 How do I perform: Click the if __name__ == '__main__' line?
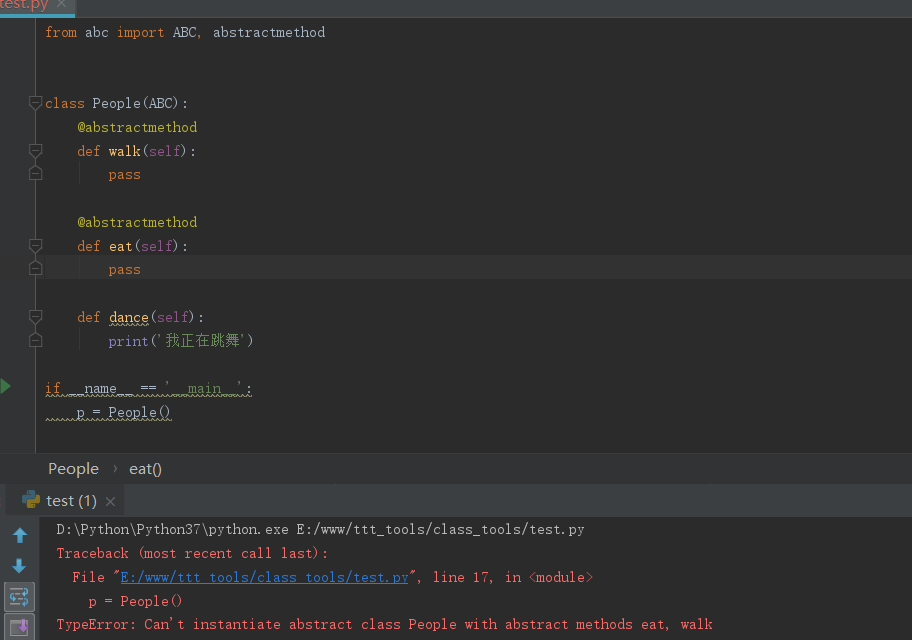tap(148, 388)
